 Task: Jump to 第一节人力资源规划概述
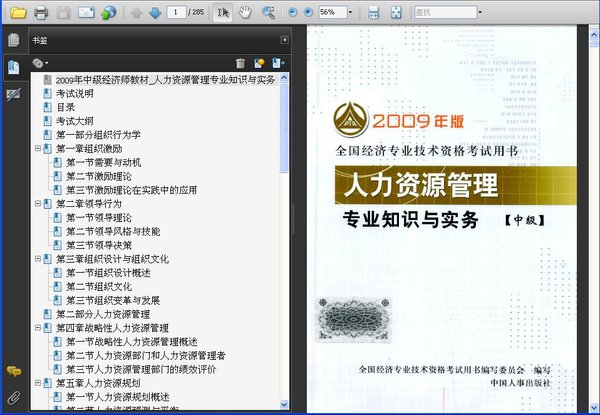[x=117, y=397]
